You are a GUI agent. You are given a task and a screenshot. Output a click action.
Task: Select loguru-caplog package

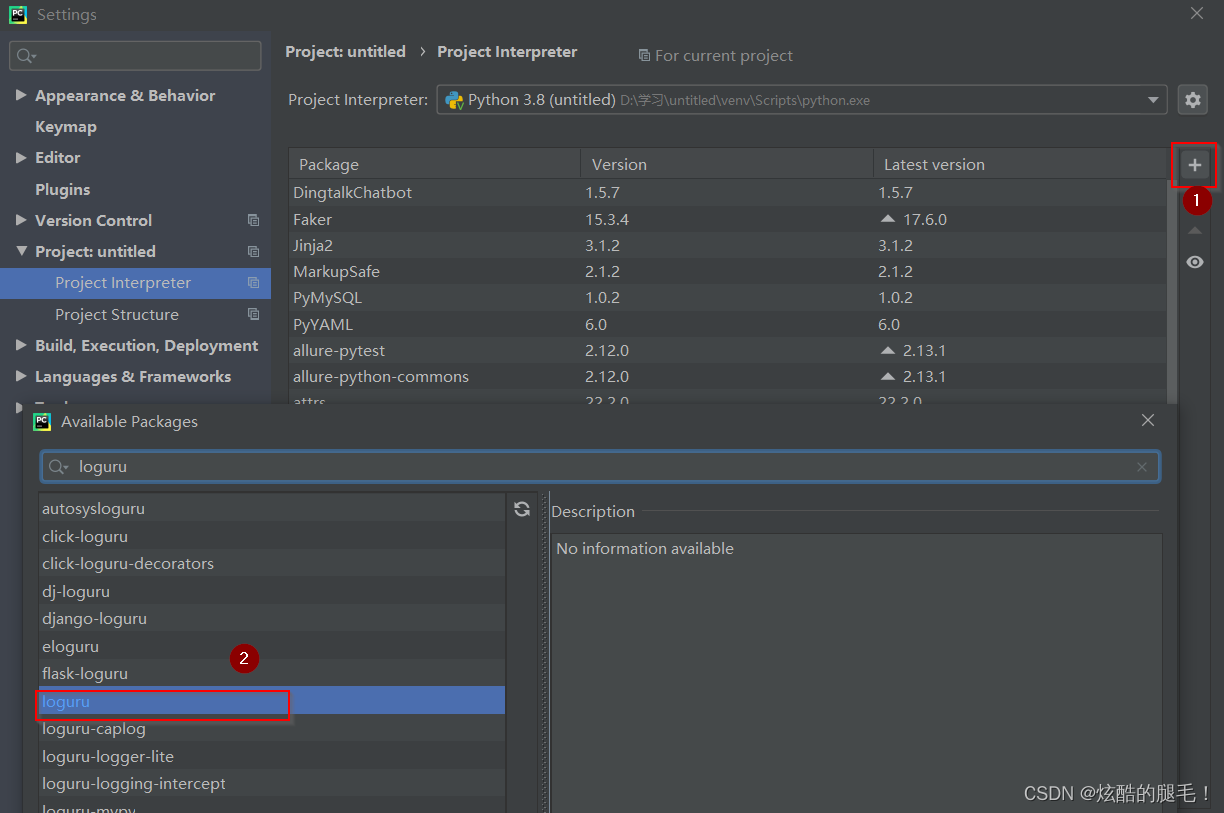click(272, 728)
